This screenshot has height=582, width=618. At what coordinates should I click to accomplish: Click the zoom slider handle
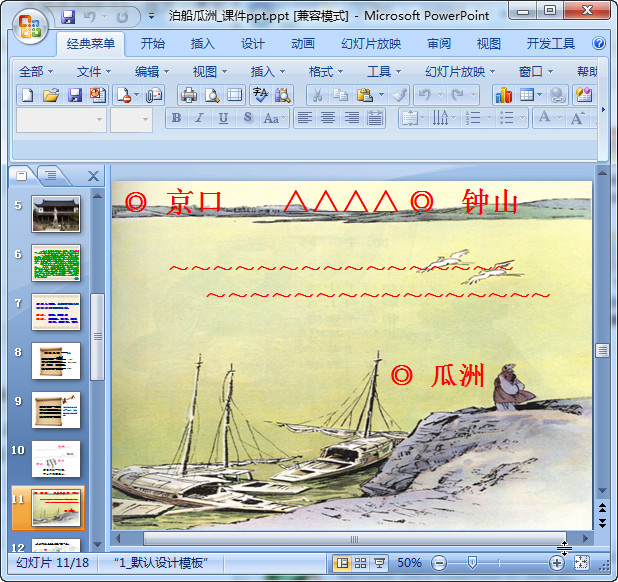pyautogui.click(x=472, y=562)
